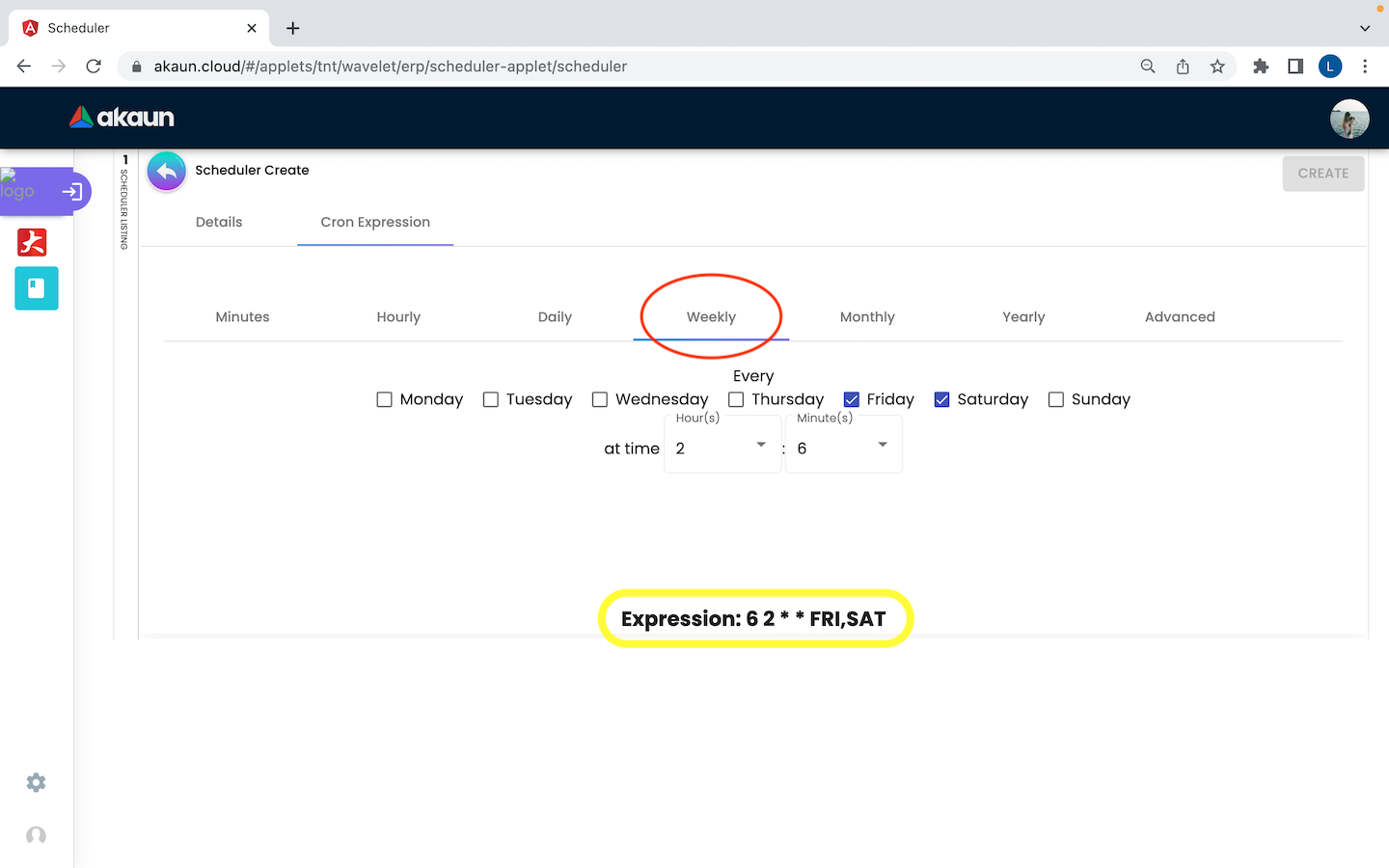Open the browser extensions puzzle icon
The image size is (1389, 868).
(x=1260, y=67)
